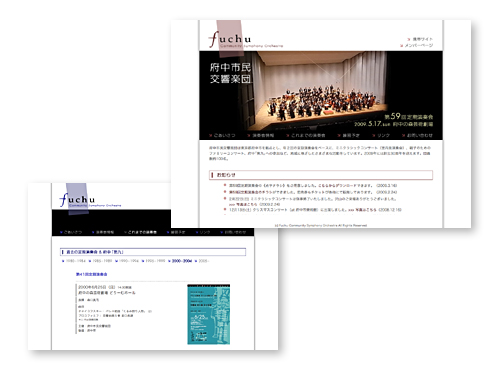Select リンク in the upper page's nav
This screenshot has height=370, width=500.
click(x=381, y=135)
